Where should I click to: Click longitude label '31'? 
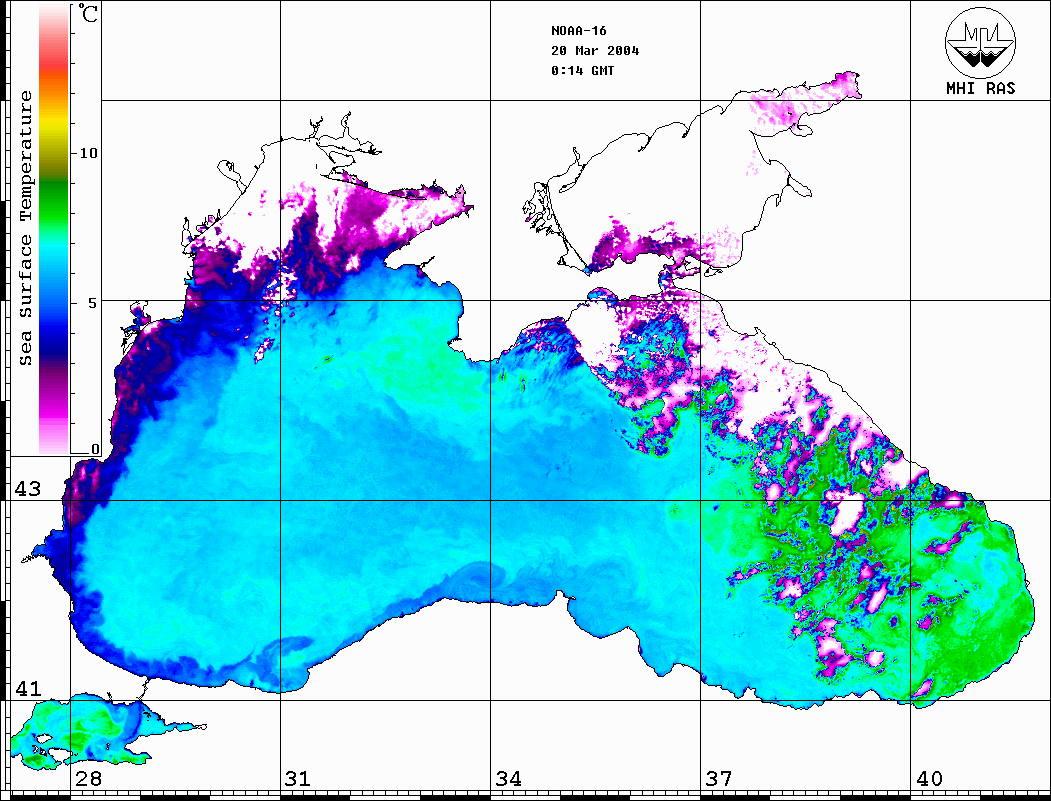click(x=298, y=778)
